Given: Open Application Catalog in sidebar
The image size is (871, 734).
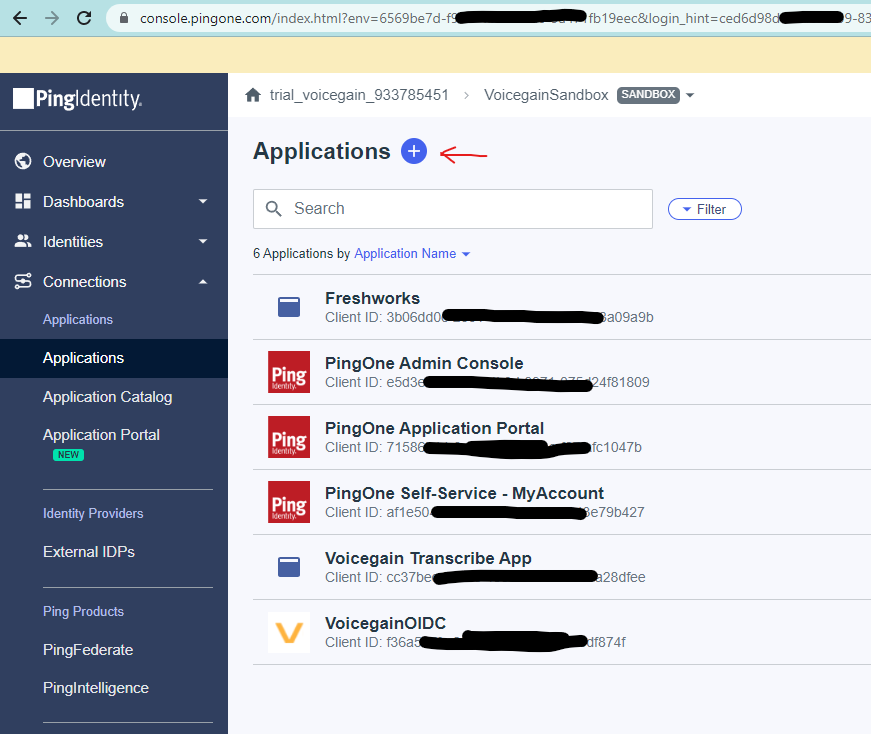Looking at the screenshot, I should (108, 397).
